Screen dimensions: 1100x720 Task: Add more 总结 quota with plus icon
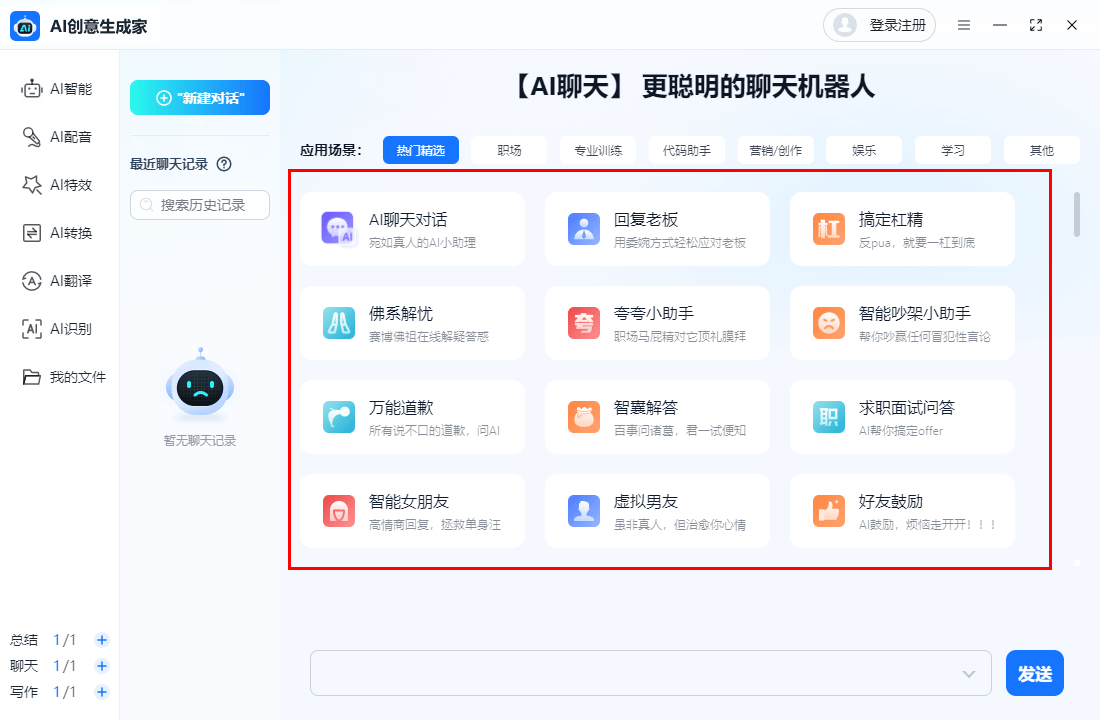click(102, 640)
